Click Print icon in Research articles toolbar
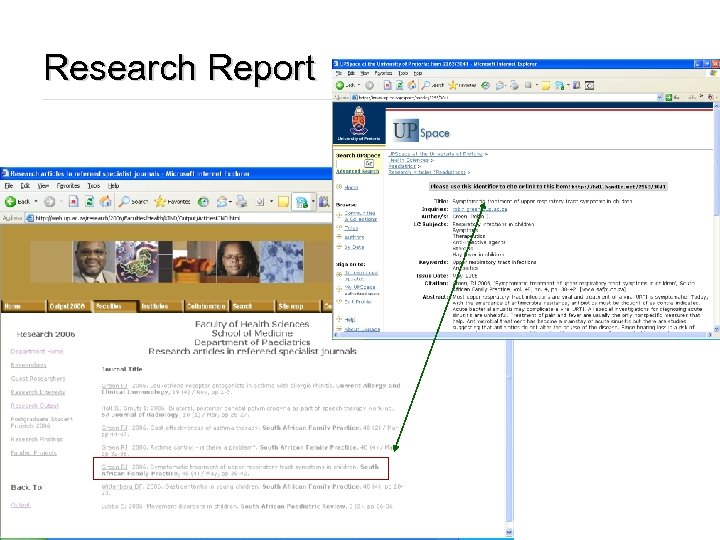Viewport: 720px width, 540px height. (242, 201)
